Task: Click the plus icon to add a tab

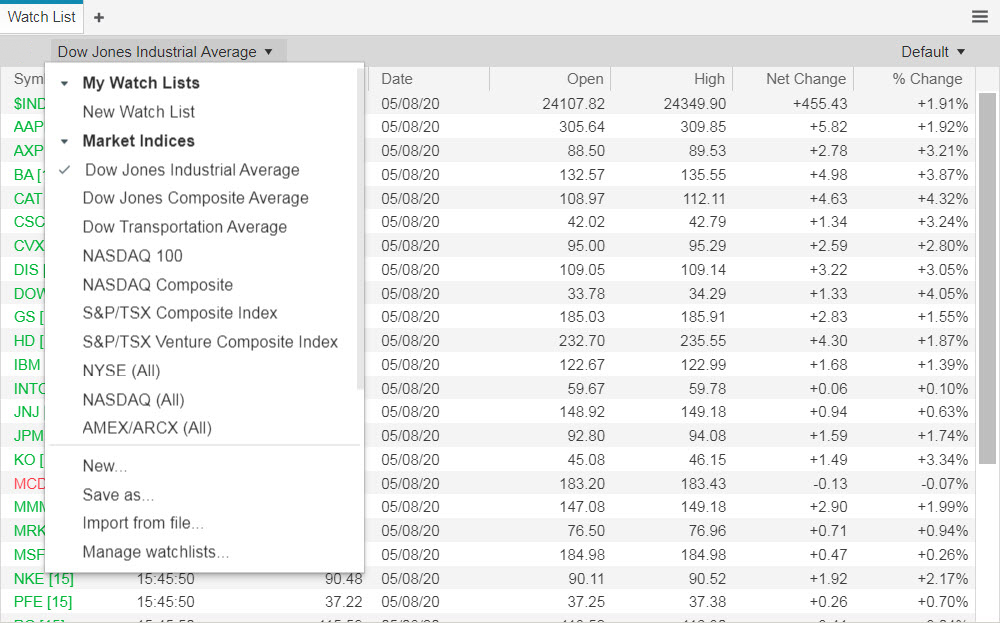Action: point(97,17)
